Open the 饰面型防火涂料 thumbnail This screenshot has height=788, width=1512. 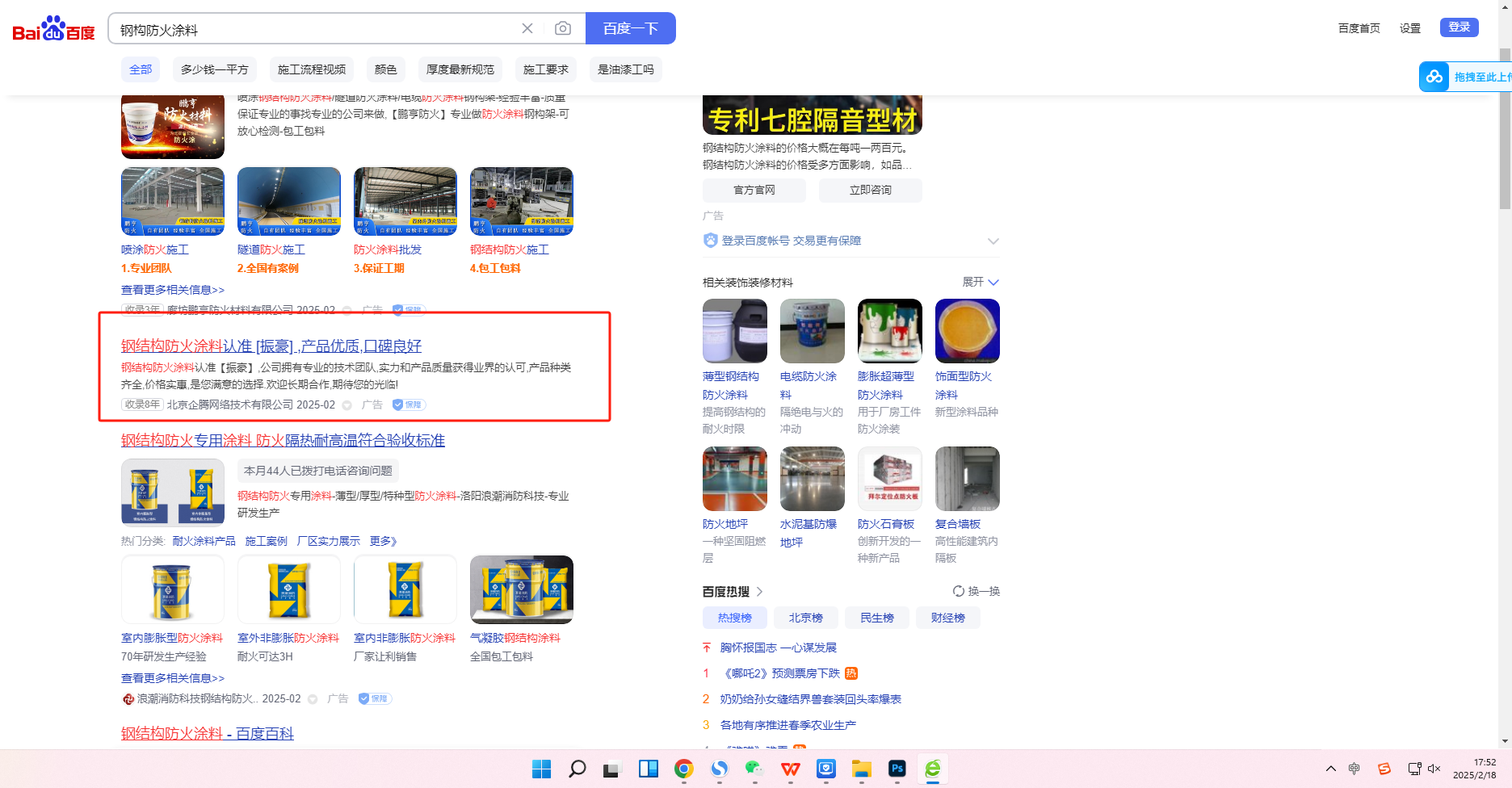968,331
